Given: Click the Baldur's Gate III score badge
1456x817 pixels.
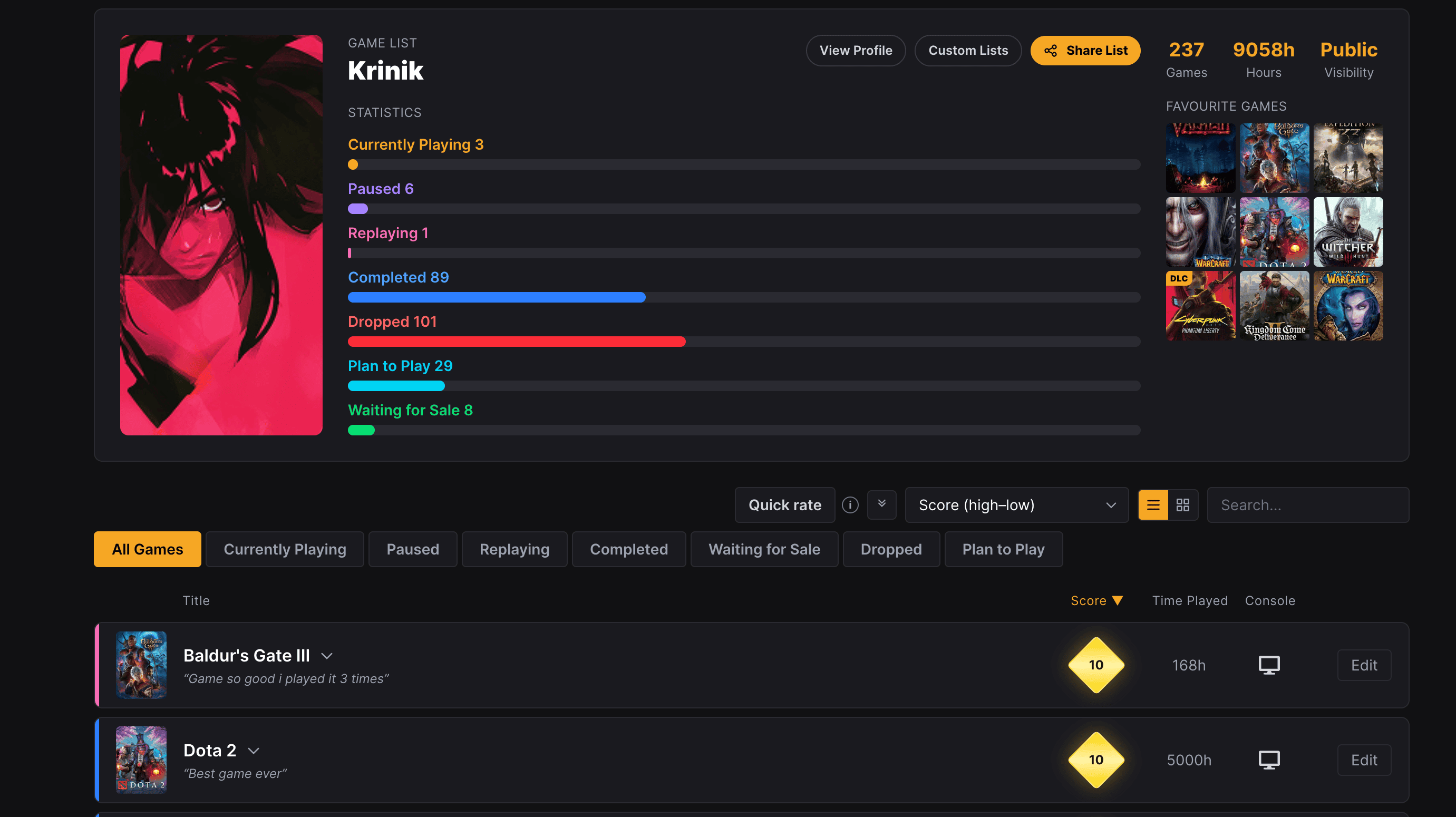Looking at the screenshot, I should pyautogui.click(x=1095, y=665).
